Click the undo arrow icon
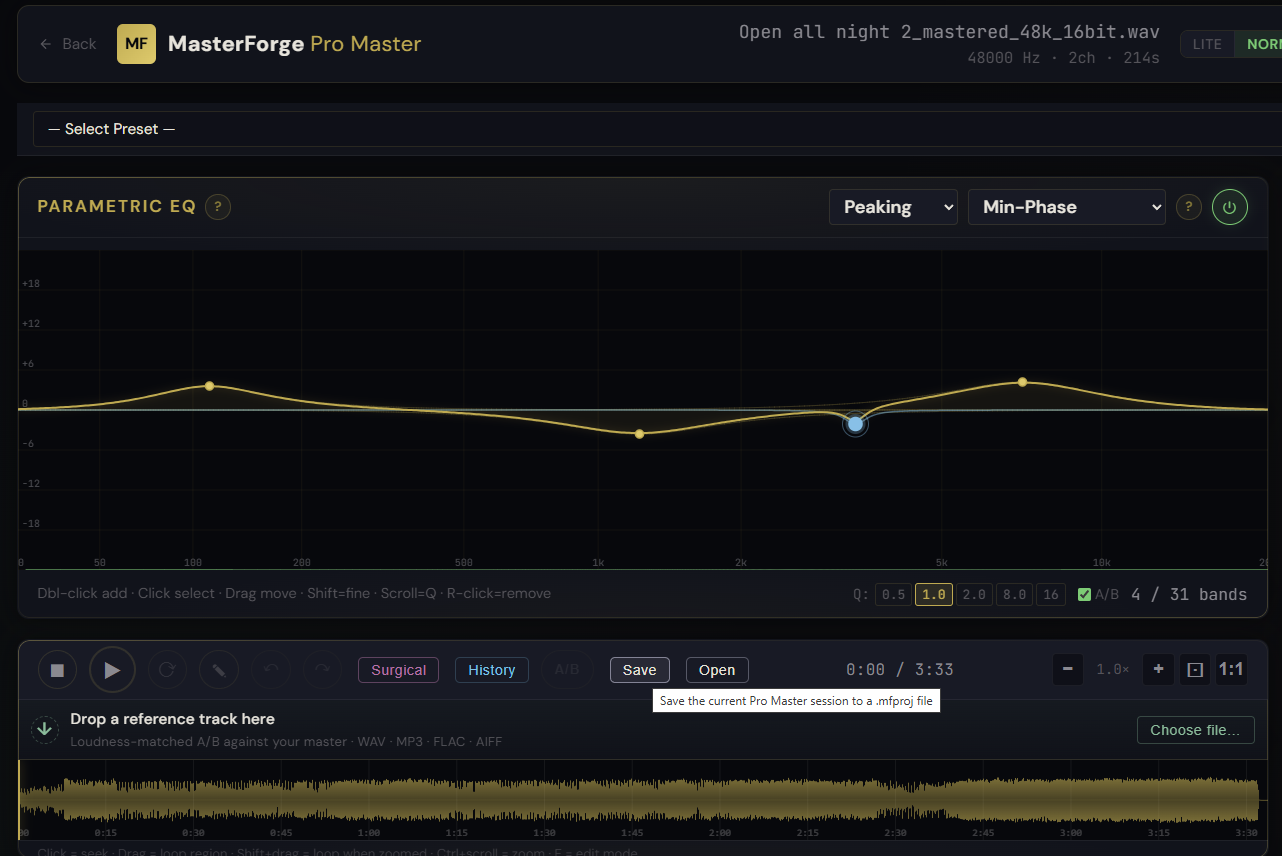The image size is (1282, 856). coord(270,670)
